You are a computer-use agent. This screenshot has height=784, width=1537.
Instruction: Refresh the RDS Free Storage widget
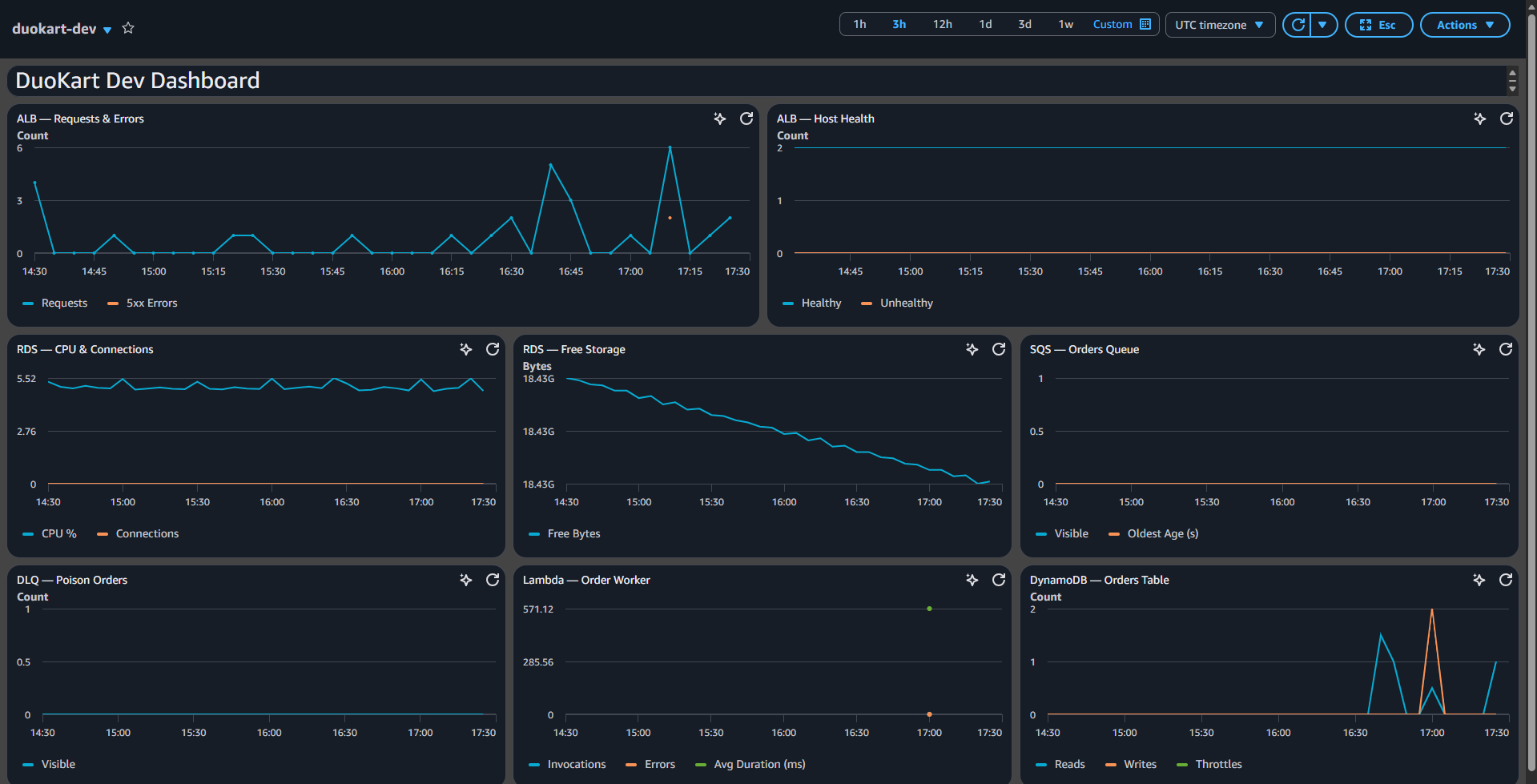999,349
